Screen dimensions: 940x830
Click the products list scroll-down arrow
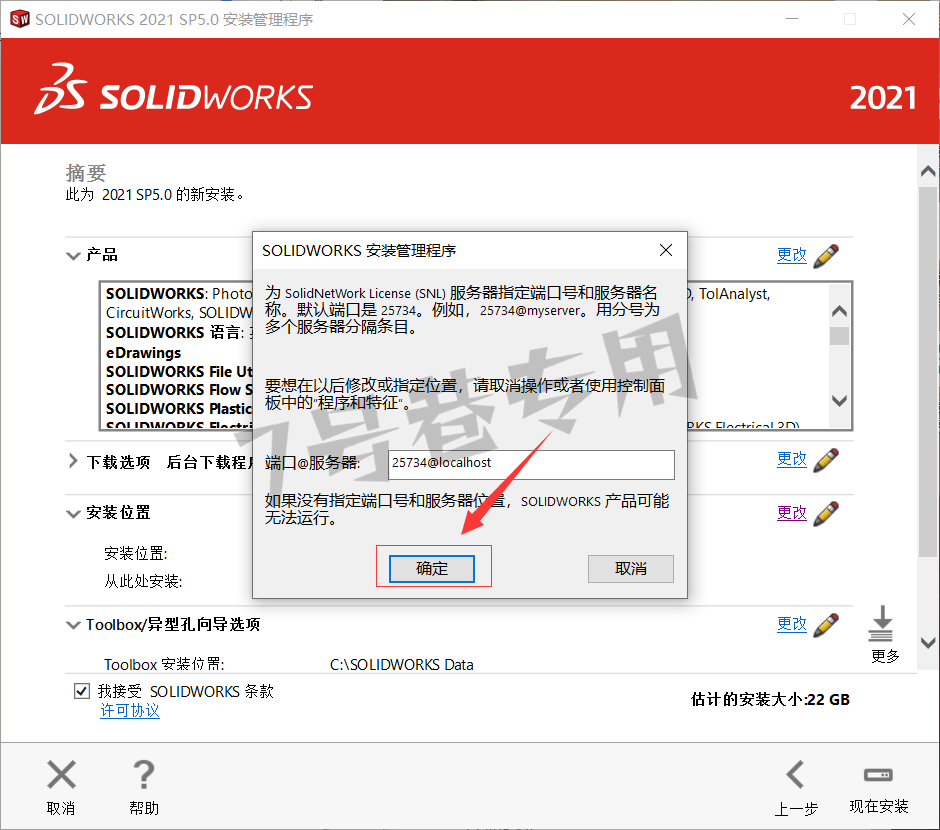click(x=839, y=400)
